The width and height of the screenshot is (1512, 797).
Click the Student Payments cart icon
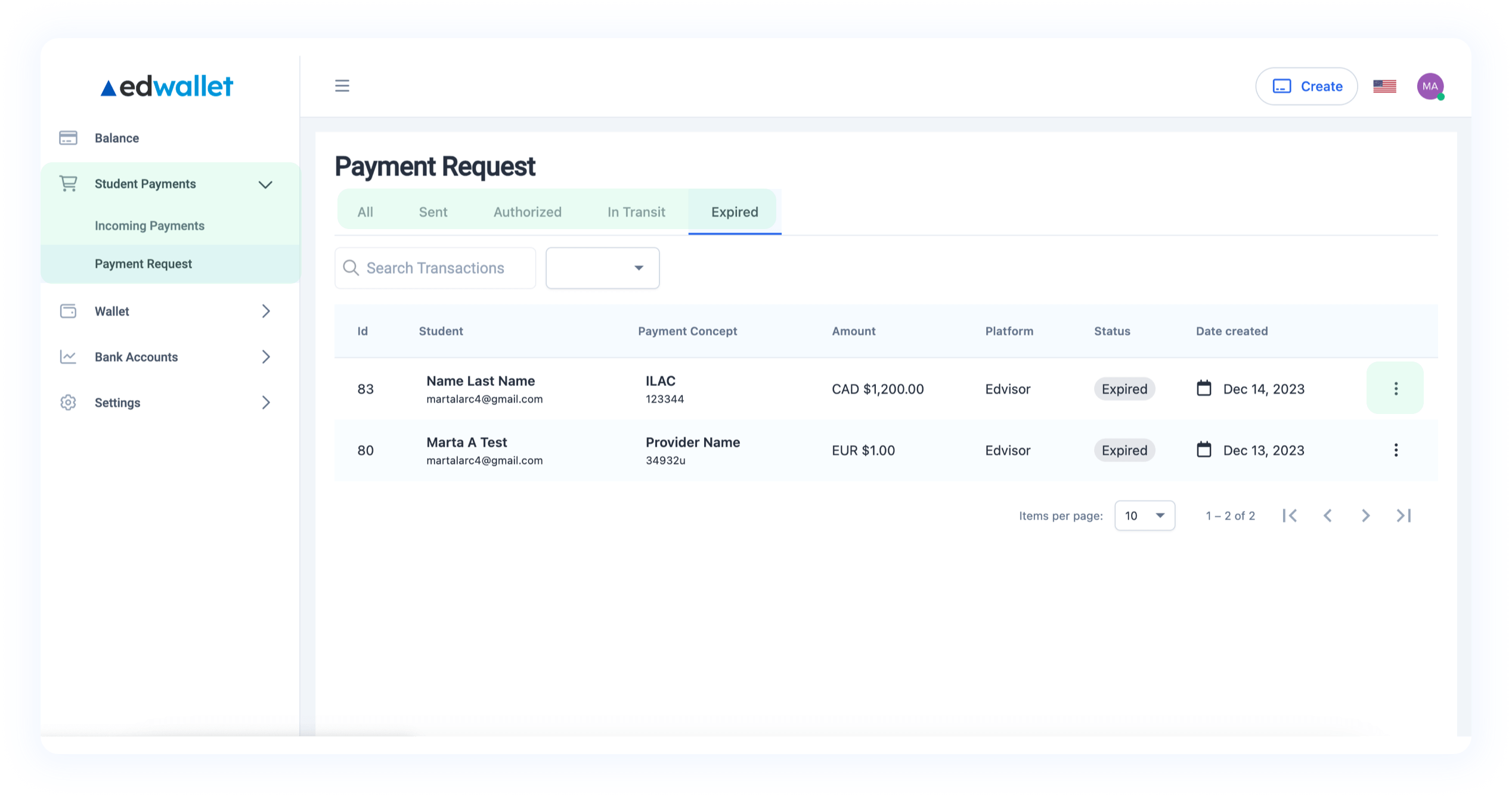point(67,183)
